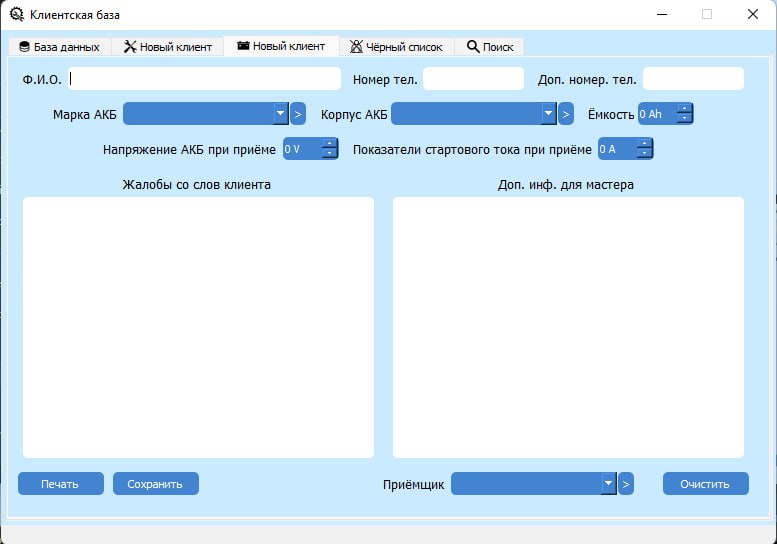Click the Очистить button
This screenshot has width=777, height=544.
(x=706, y=484)
